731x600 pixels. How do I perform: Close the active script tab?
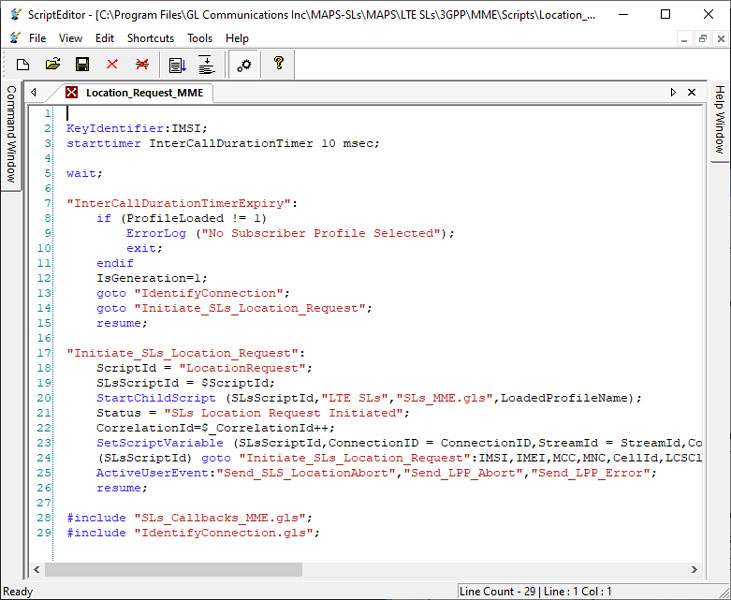pos(691,92)
